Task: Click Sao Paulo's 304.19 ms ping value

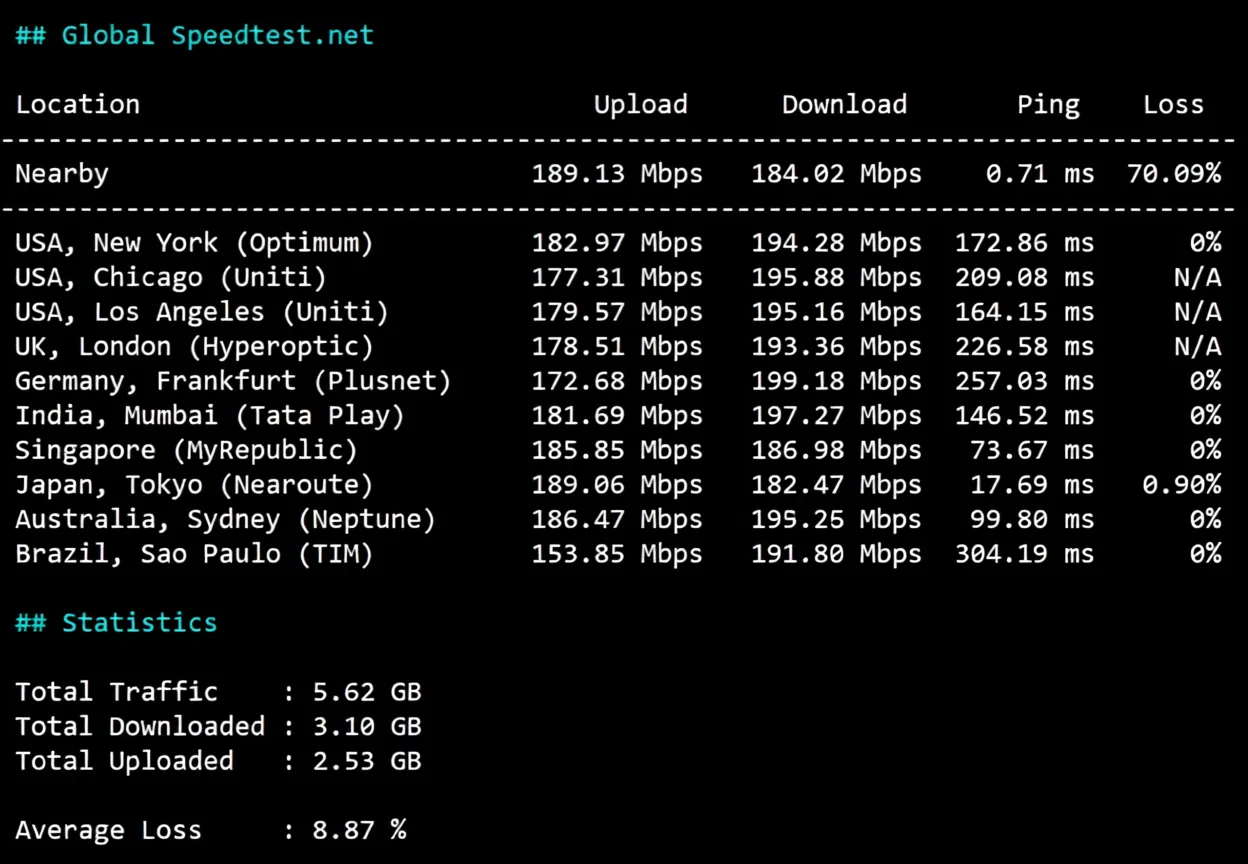Action: point(1024,554)
